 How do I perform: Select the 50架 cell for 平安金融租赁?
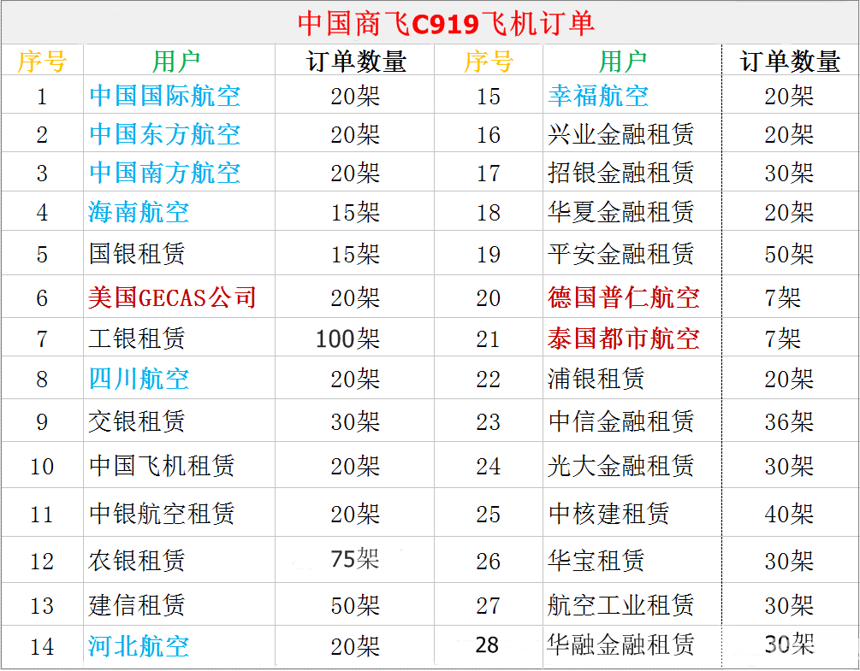pyautogui.click(x=790, y=253)
